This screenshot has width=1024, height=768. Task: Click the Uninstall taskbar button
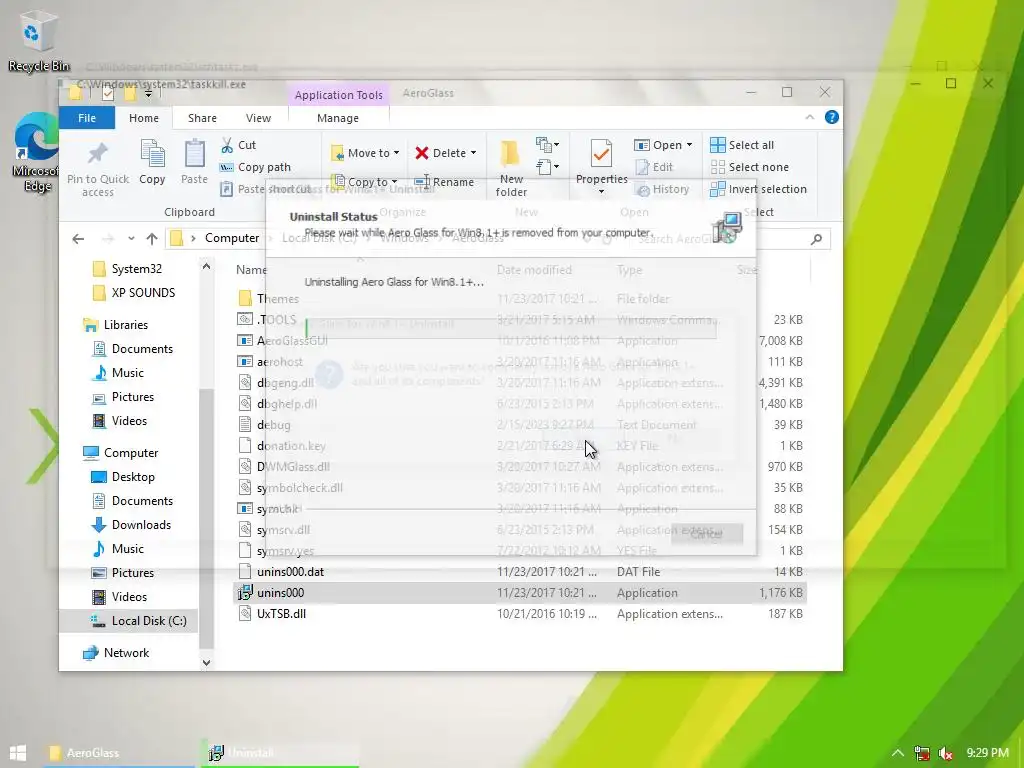click(x=280, y=753)
